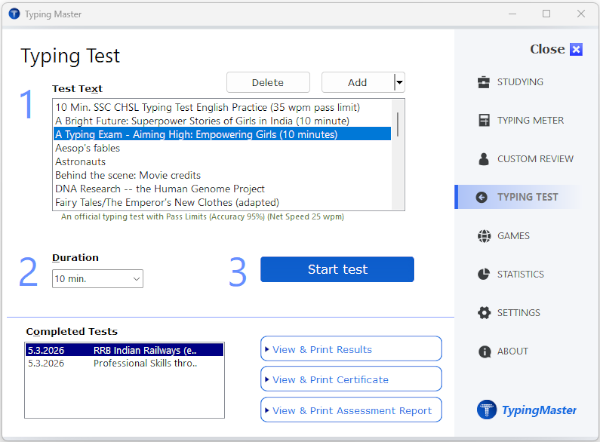600x442 pixels.
Task: Click the Games globe icon
Action: click(484, 236)
